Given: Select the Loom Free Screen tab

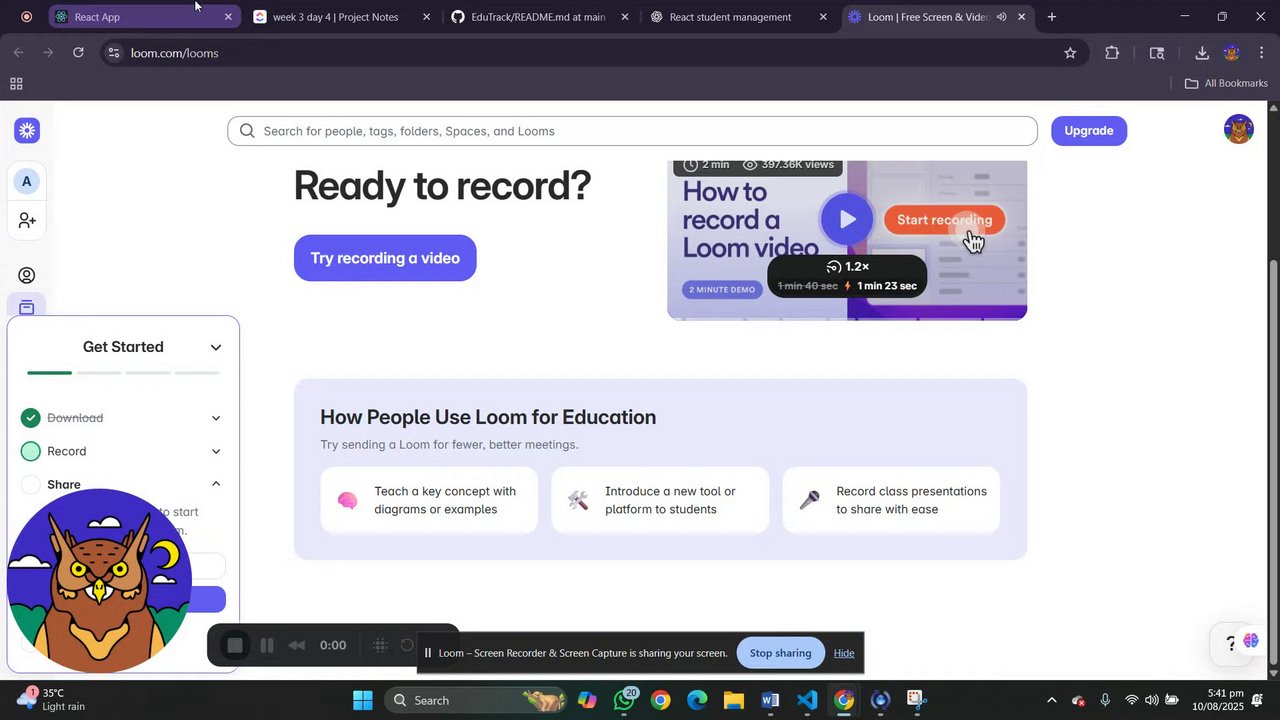Looking at the screenshot, I should click(x=937, y=17).
